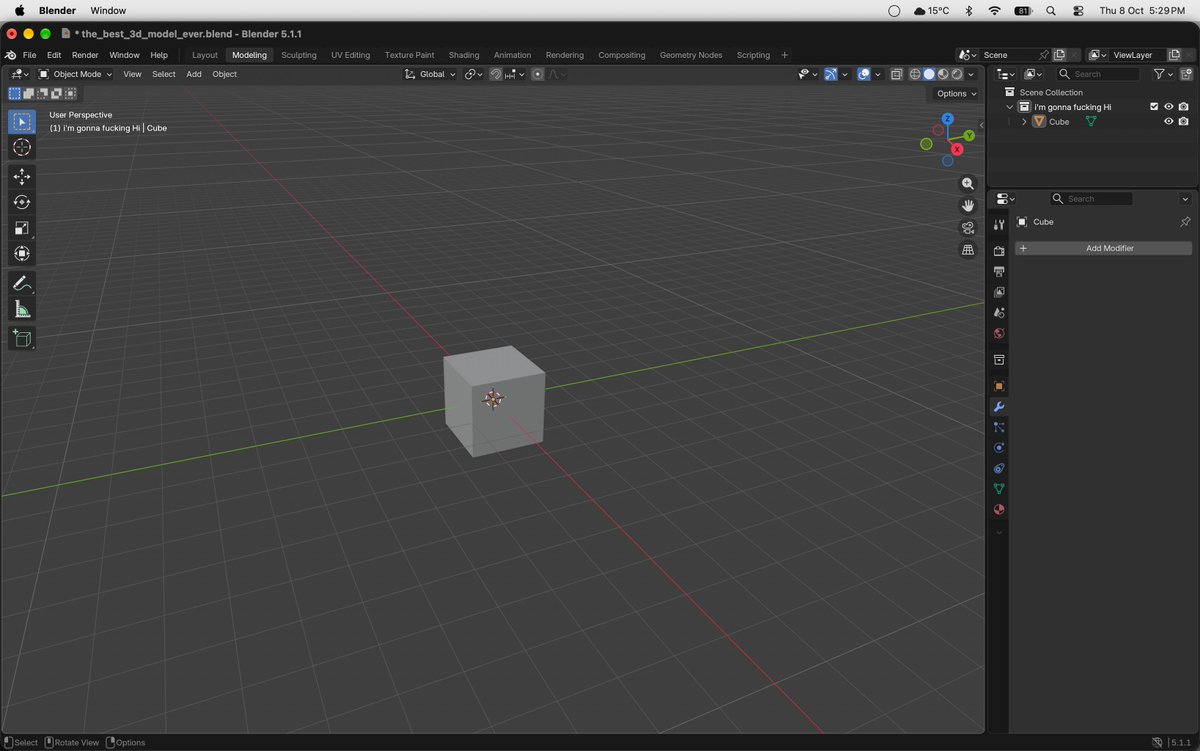The width and height of the screenshot is (1200, 751).
Task: Toggle the perspective/orthographic grid icon
Action: pyautogui.click(x=968, y=250)
